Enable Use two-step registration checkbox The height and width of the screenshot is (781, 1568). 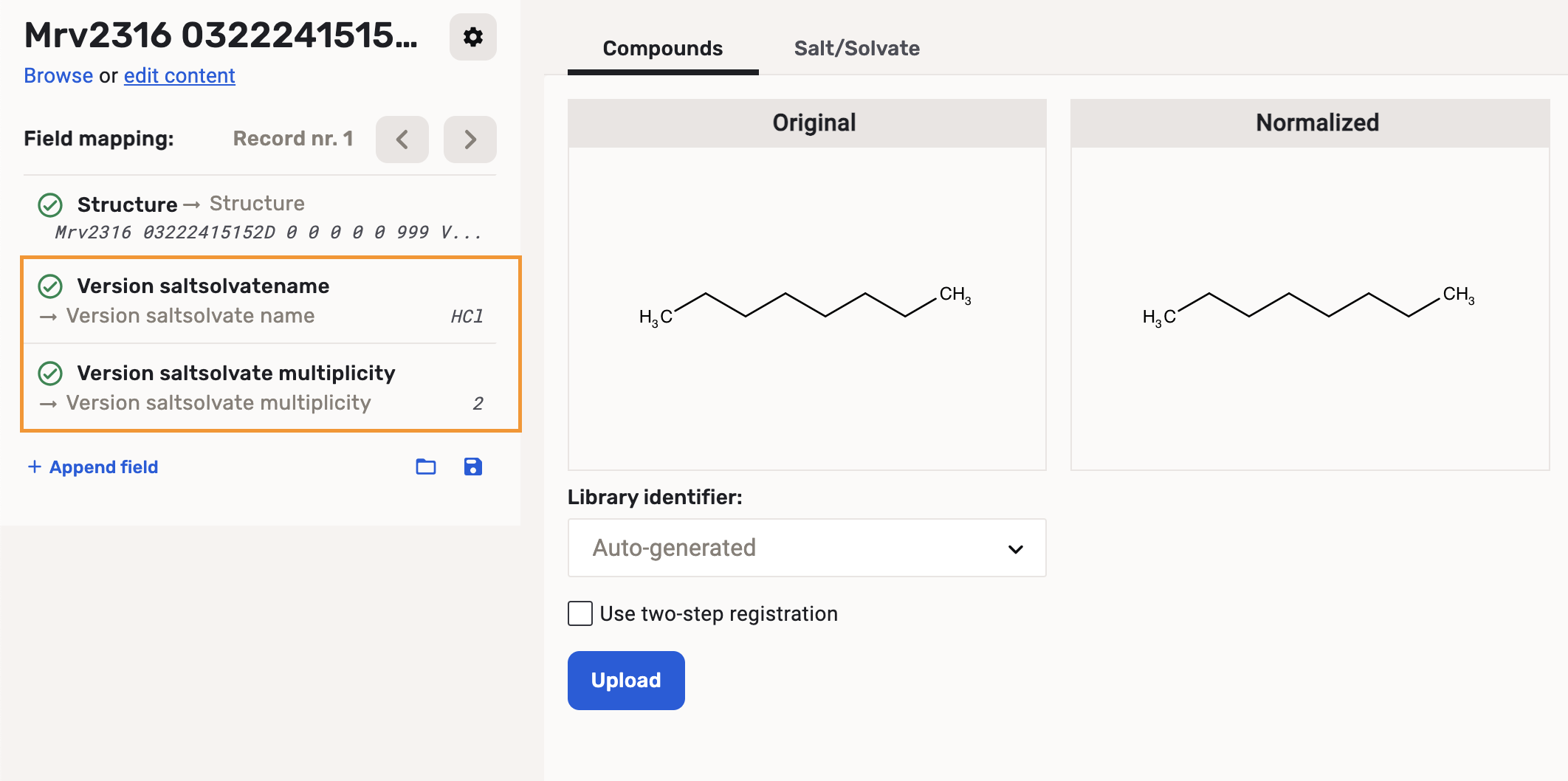pos(580,613)
